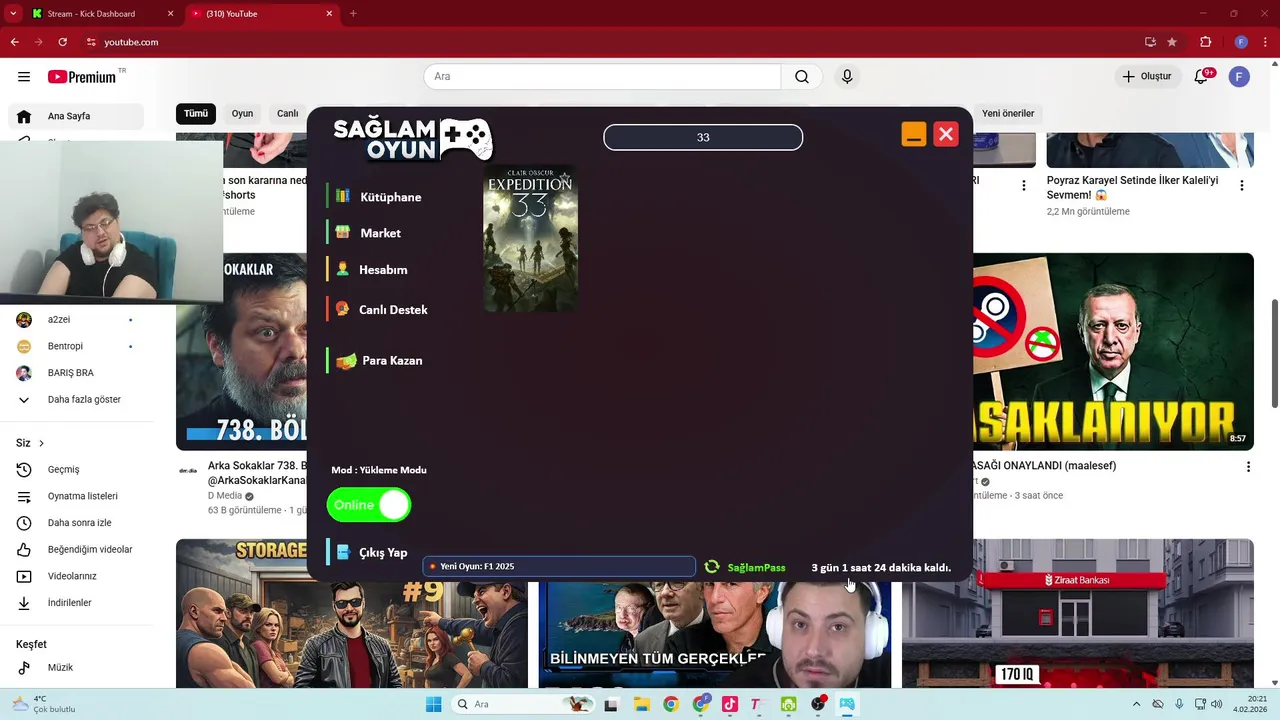Image resolution: width=1280 pixels, height=720 pixels.
Task: Reload the page in Chrome
Action: [x=62, y=42]
